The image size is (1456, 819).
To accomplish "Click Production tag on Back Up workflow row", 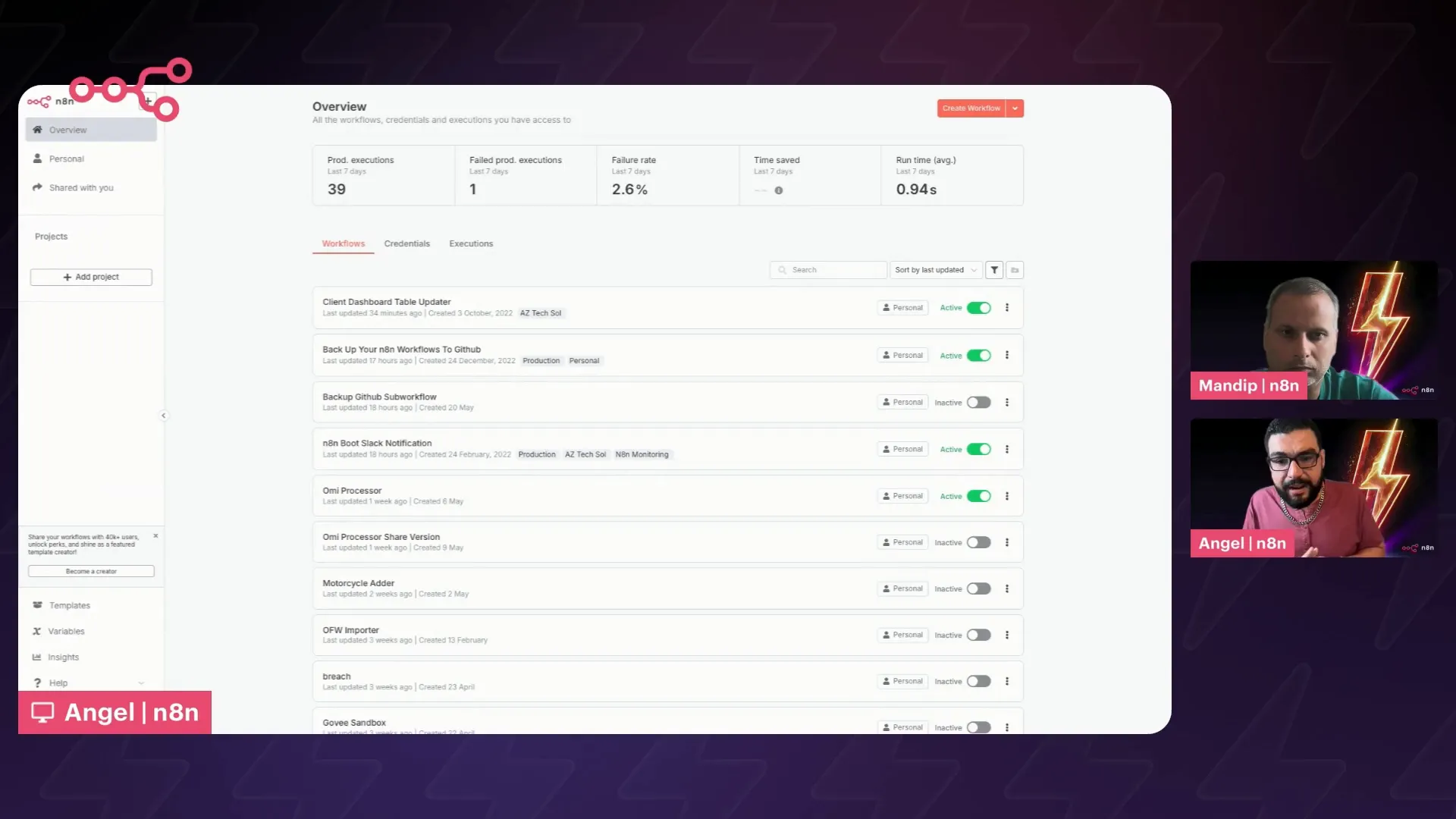I will tap(541, 361).
